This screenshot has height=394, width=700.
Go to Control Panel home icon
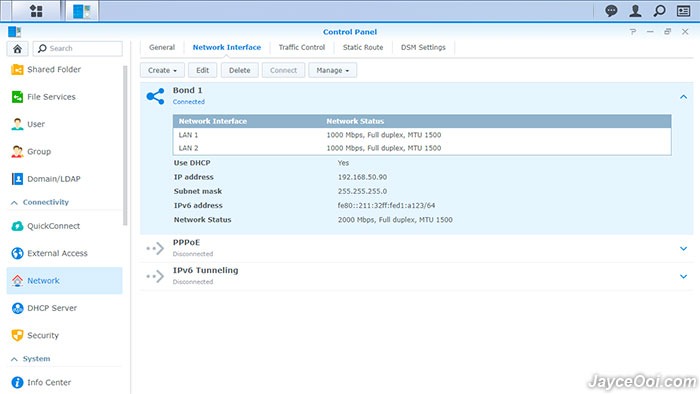coord(17,49)
